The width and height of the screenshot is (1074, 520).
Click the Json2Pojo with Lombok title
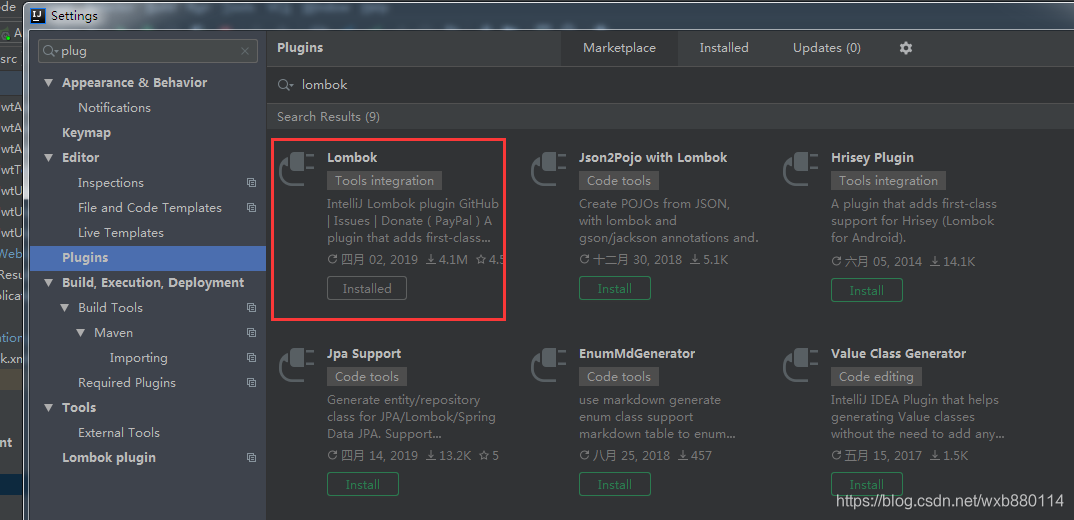tap(653, 158)
